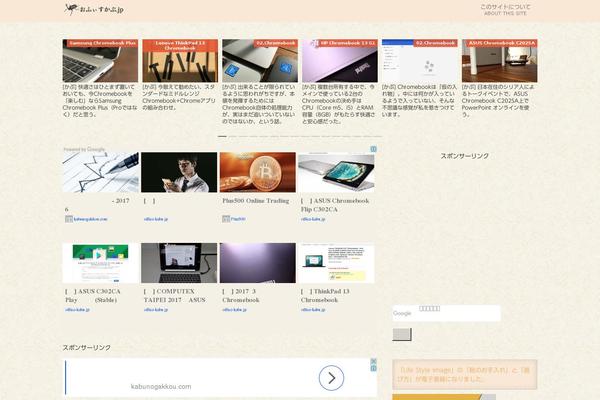
Task: Open the HP Chromebook 13 G1 carousel thumbnail
Action: (x=340, y=60)
